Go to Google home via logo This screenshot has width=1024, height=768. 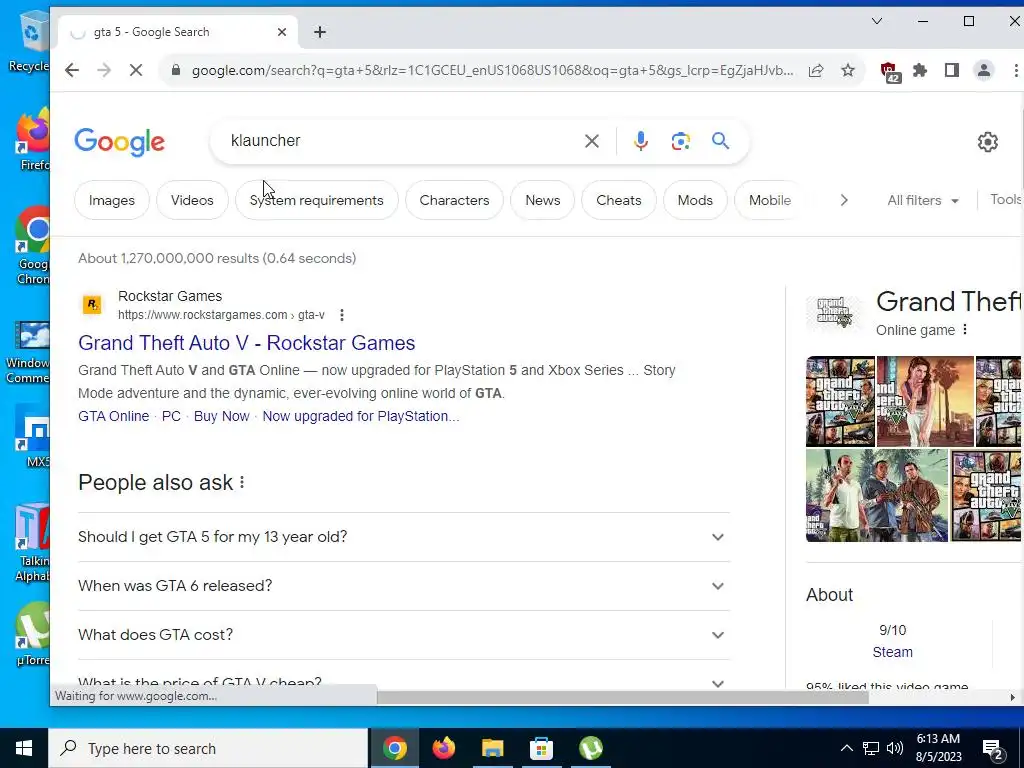point(120,142)
